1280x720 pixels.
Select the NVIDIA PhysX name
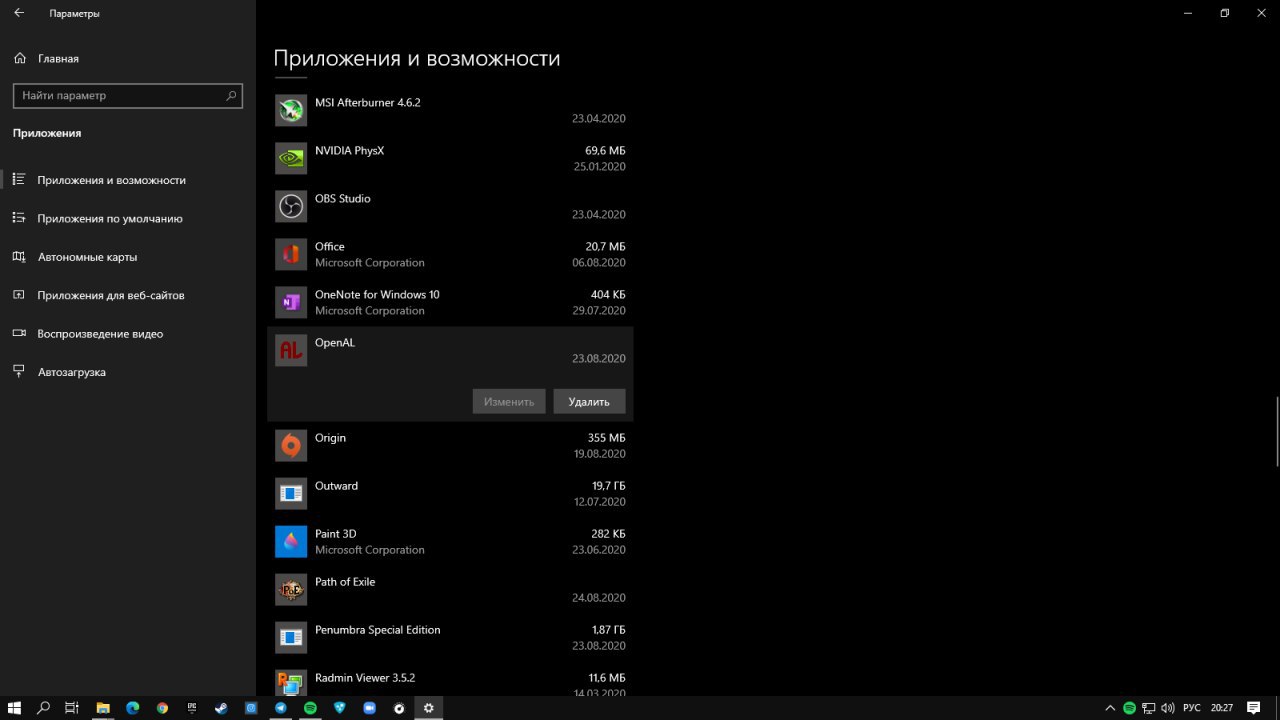click(x=349, y=150)
